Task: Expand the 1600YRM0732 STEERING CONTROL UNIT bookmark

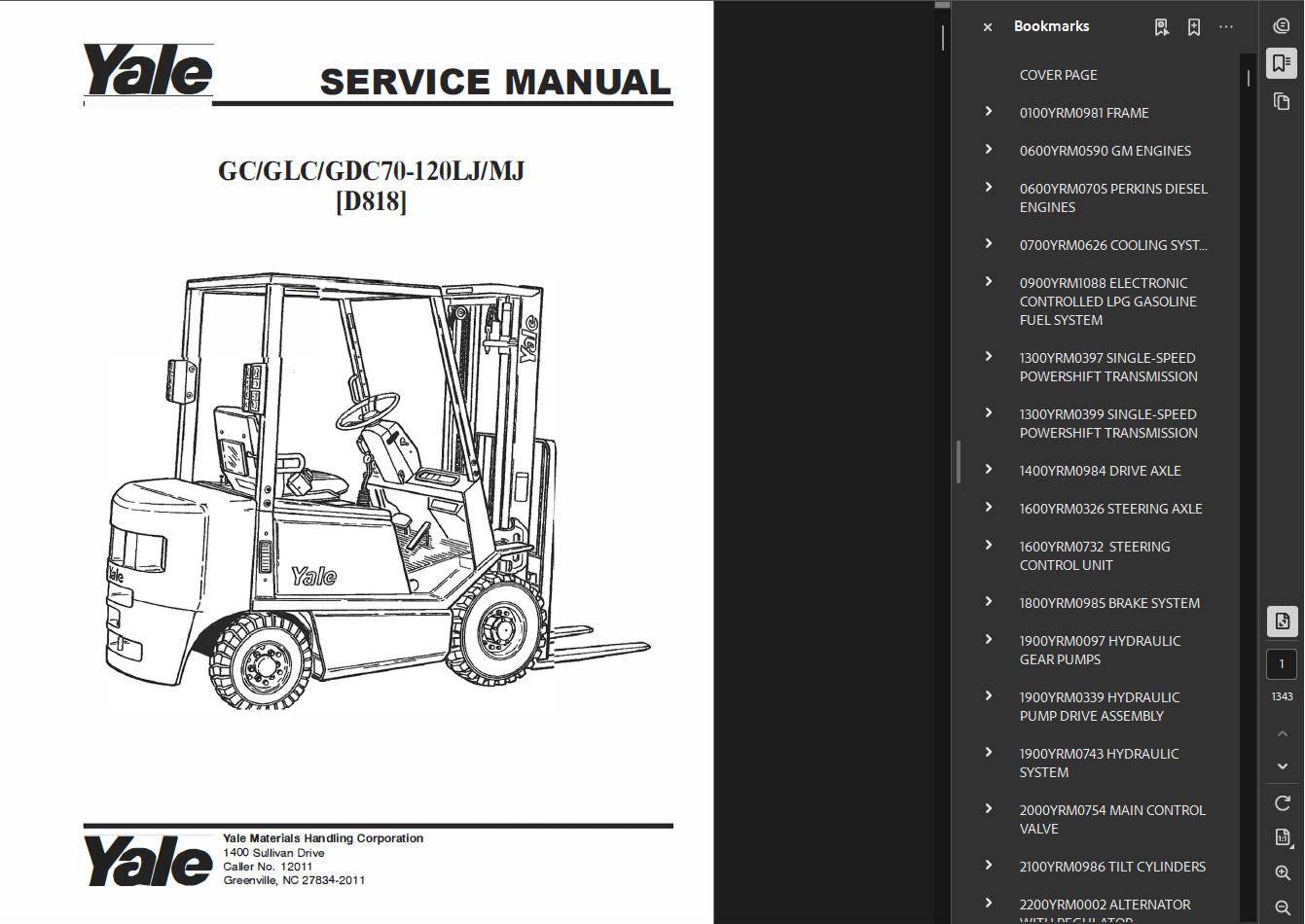Action: coord(989,546)
